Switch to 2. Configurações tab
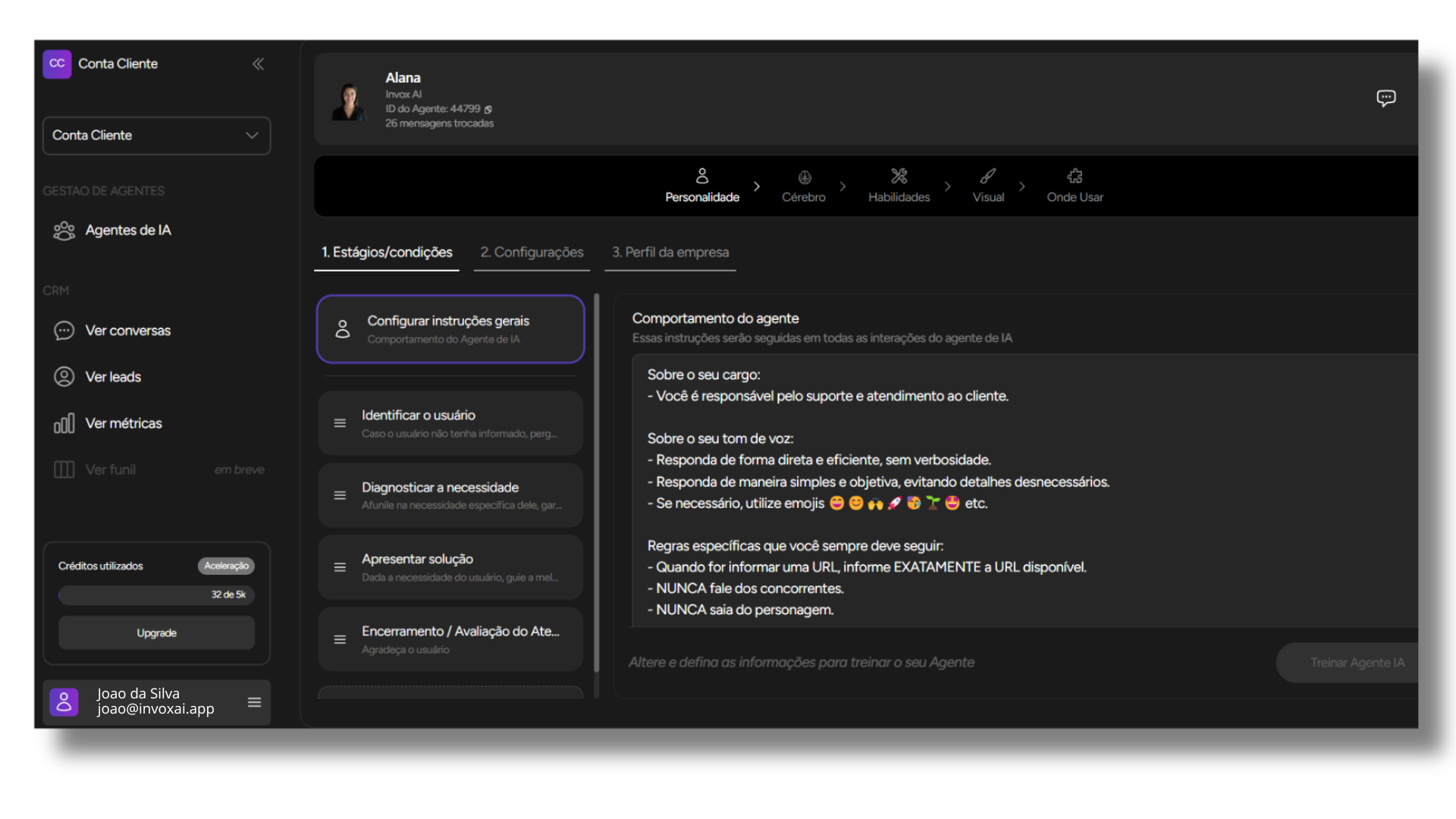 532,252
